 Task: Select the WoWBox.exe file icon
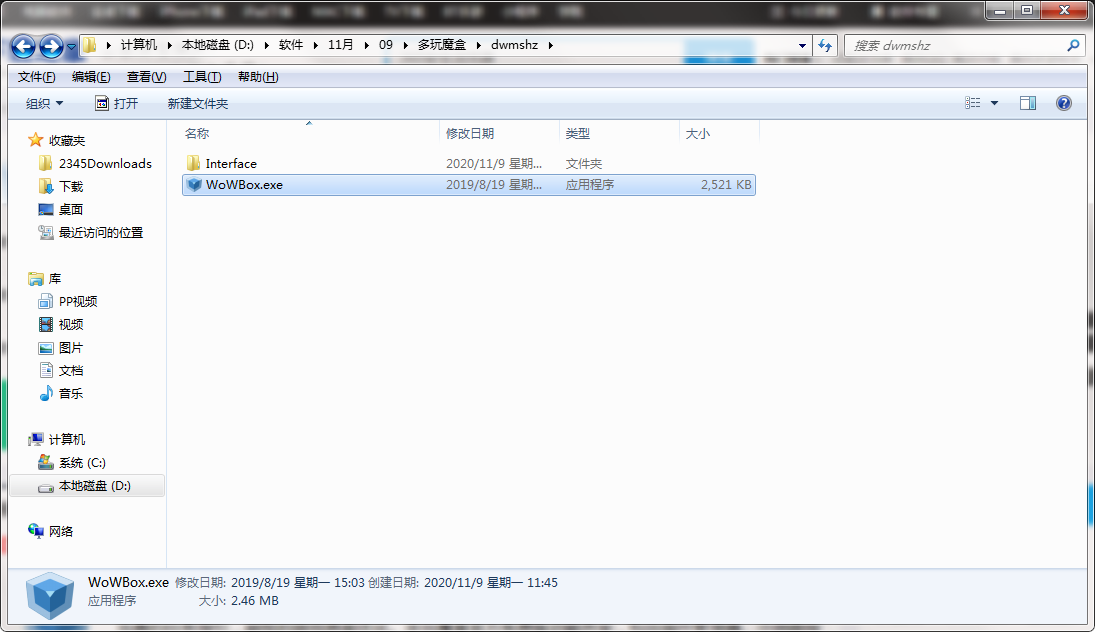194,185
